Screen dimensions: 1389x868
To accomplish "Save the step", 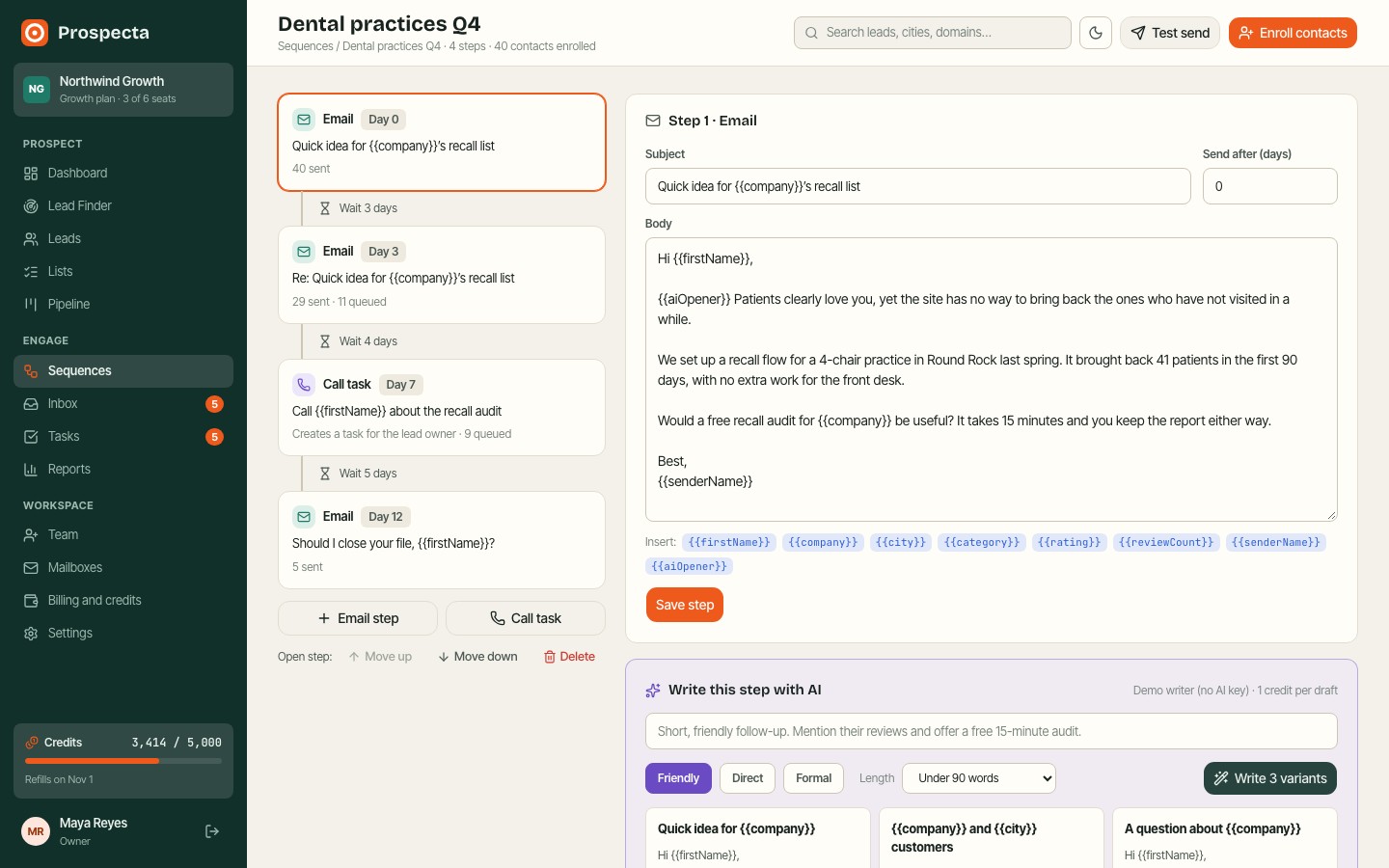I will coord(685,605).
